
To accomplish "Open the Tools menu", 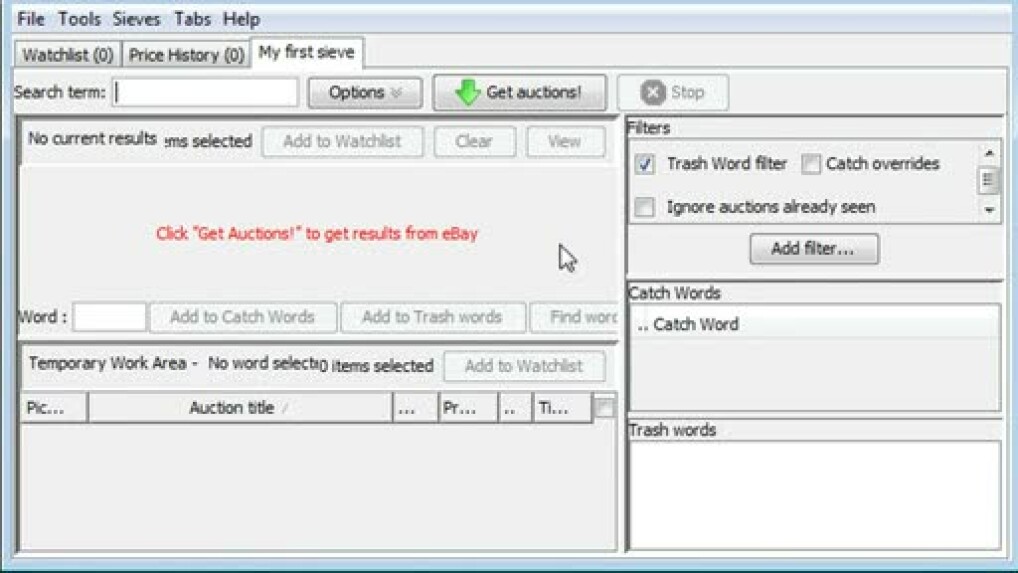I will click(x=79, y=19).
